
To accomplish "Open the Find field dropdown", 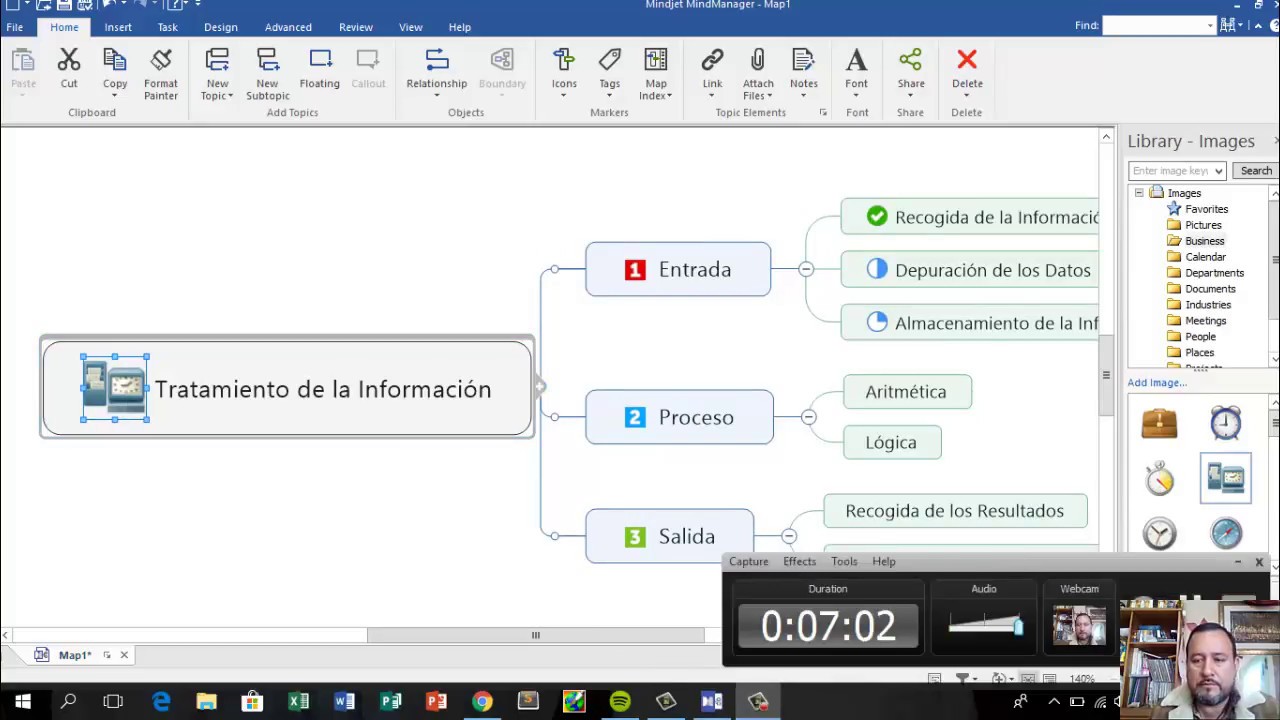I will point(1210,26).
